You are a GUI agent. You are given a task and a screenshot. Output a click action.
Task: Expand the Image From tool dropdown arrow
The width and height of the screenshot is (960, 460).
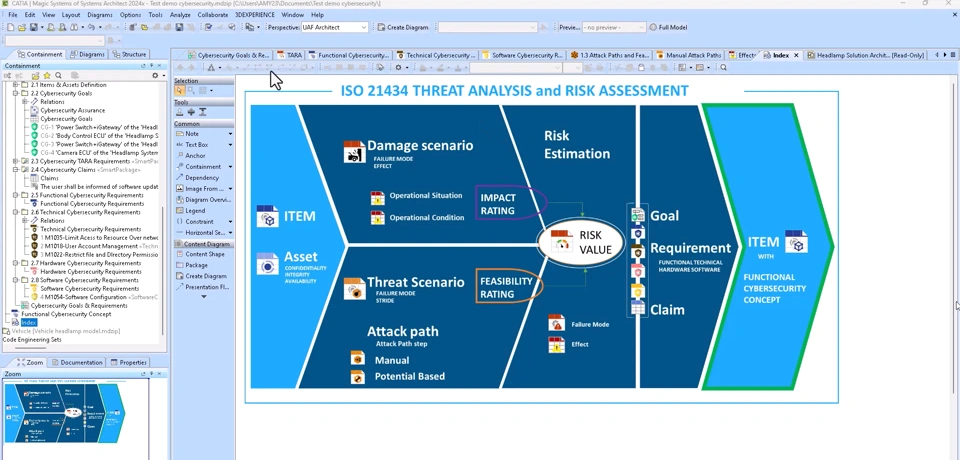[x=230, y=189]
